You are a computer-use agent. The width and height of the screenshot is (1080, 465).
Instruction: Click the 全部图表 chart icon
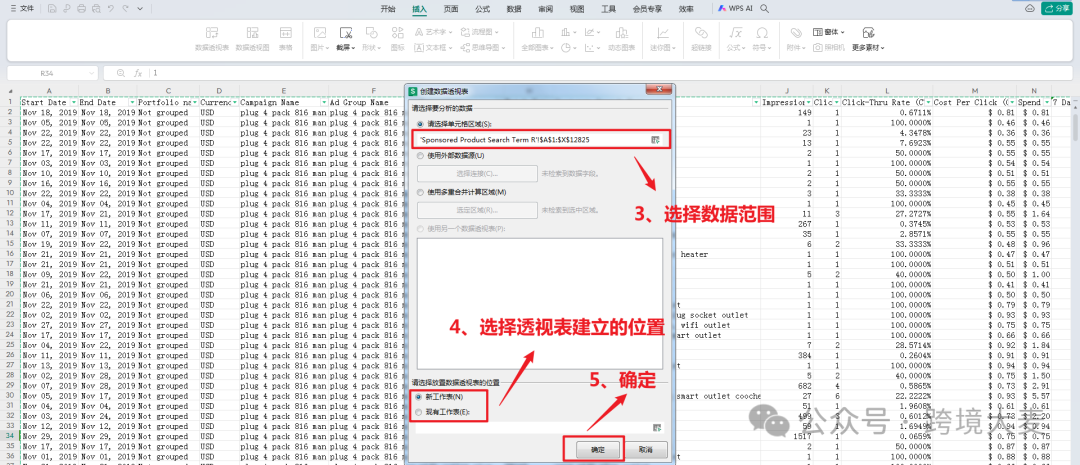point(538,32)
